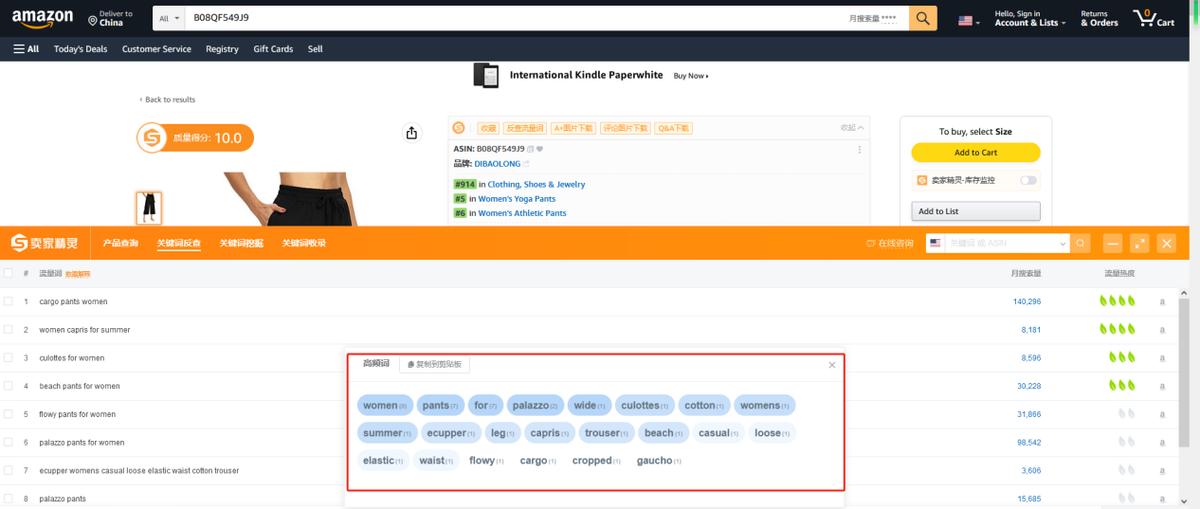Click the Kindle Paperwhite device image

click(x=487, y=75)
